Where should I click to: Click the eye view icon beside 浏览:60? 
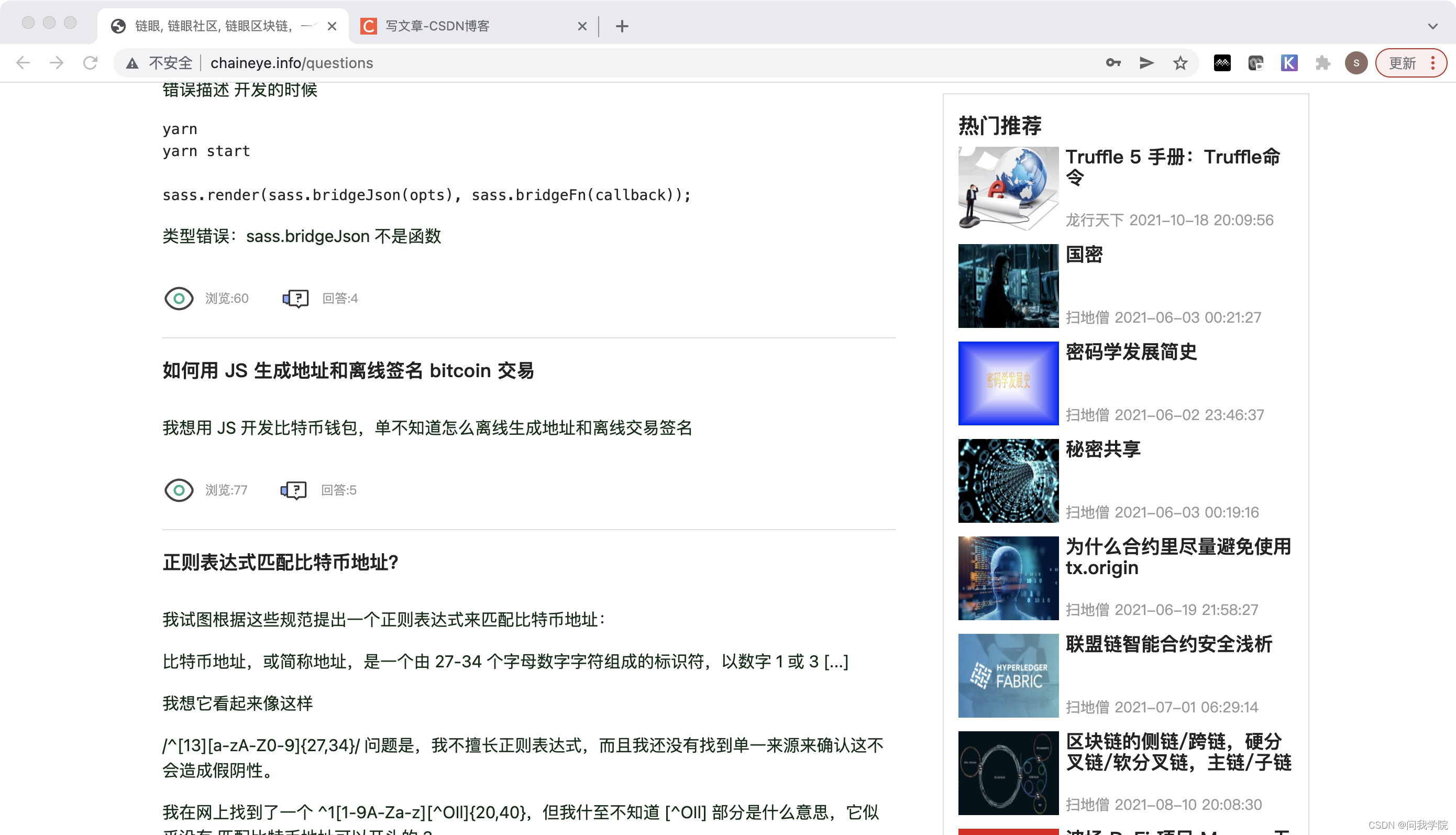click(x=179, y=298)
